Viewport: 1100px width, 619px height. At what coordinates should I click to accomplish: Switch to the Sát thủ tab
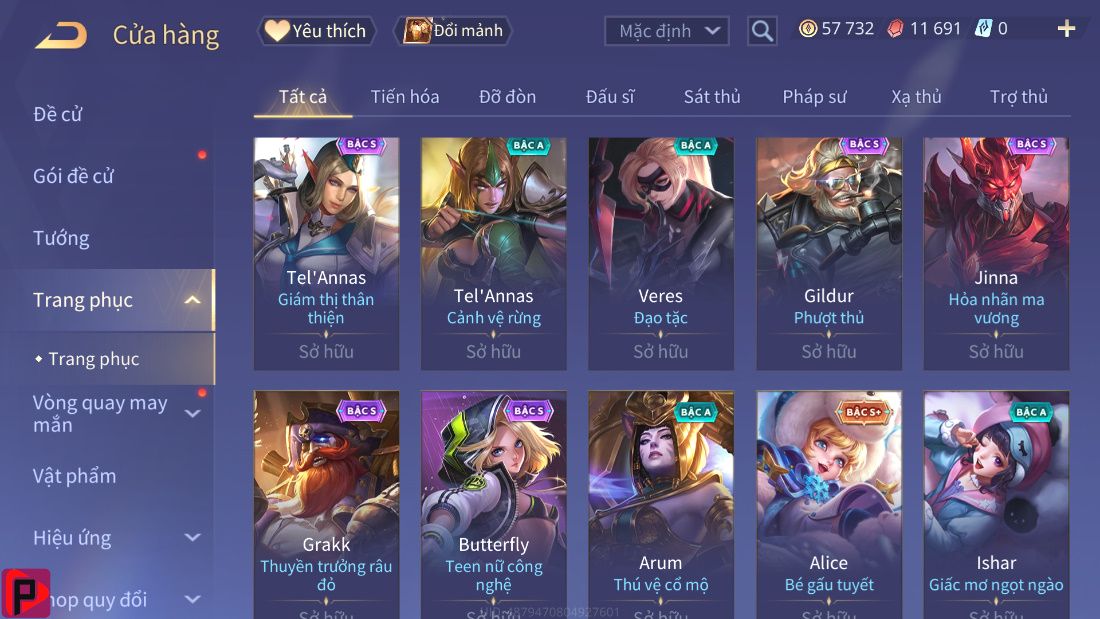click(x=712, y=97)
